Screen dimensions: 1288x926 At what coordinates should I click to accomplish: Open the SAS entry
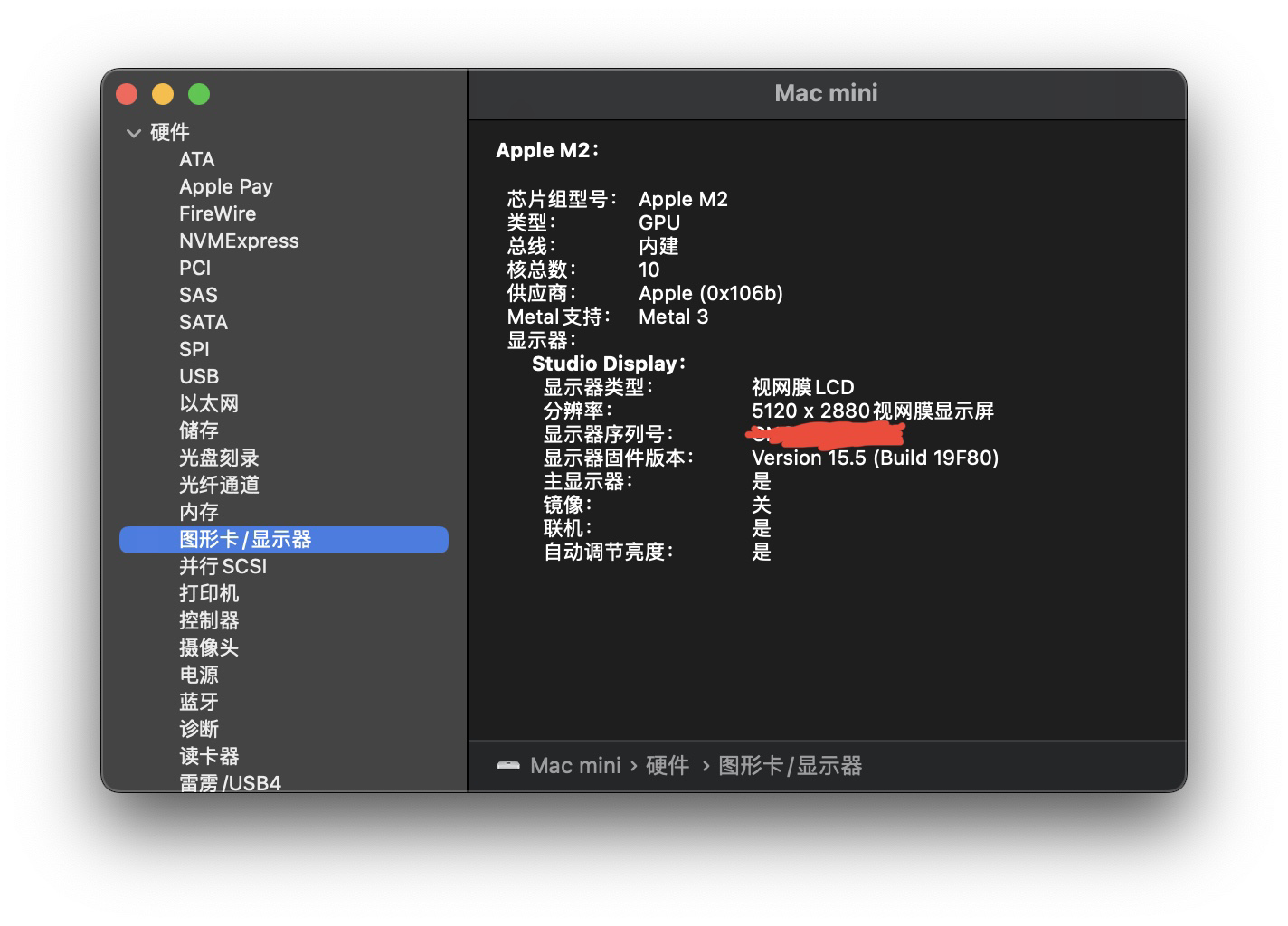pyautogui.click(x=198, y=295)
